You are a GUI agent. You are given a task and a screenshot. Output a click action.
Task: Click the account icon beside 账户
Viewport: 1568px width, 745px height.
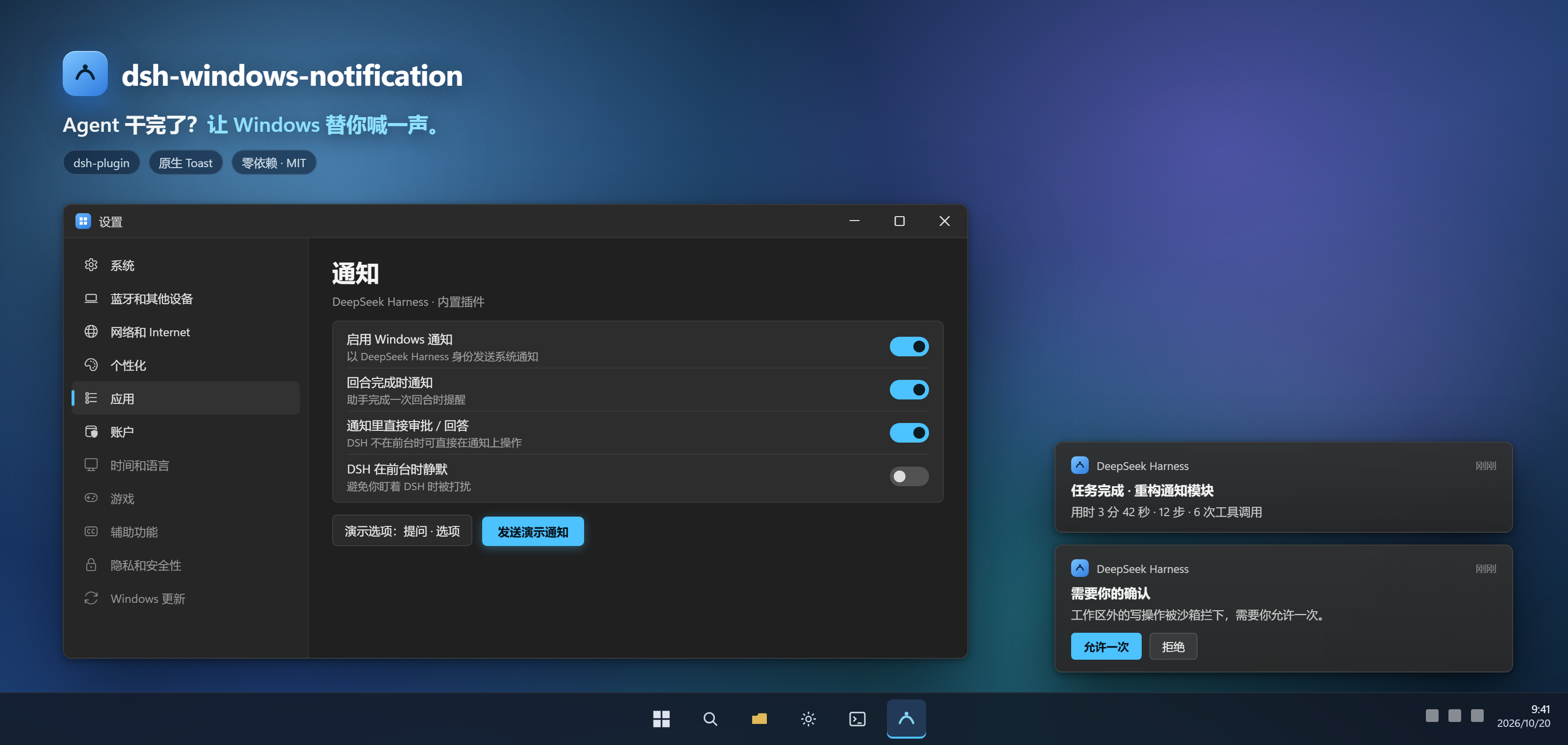(91, 431)
